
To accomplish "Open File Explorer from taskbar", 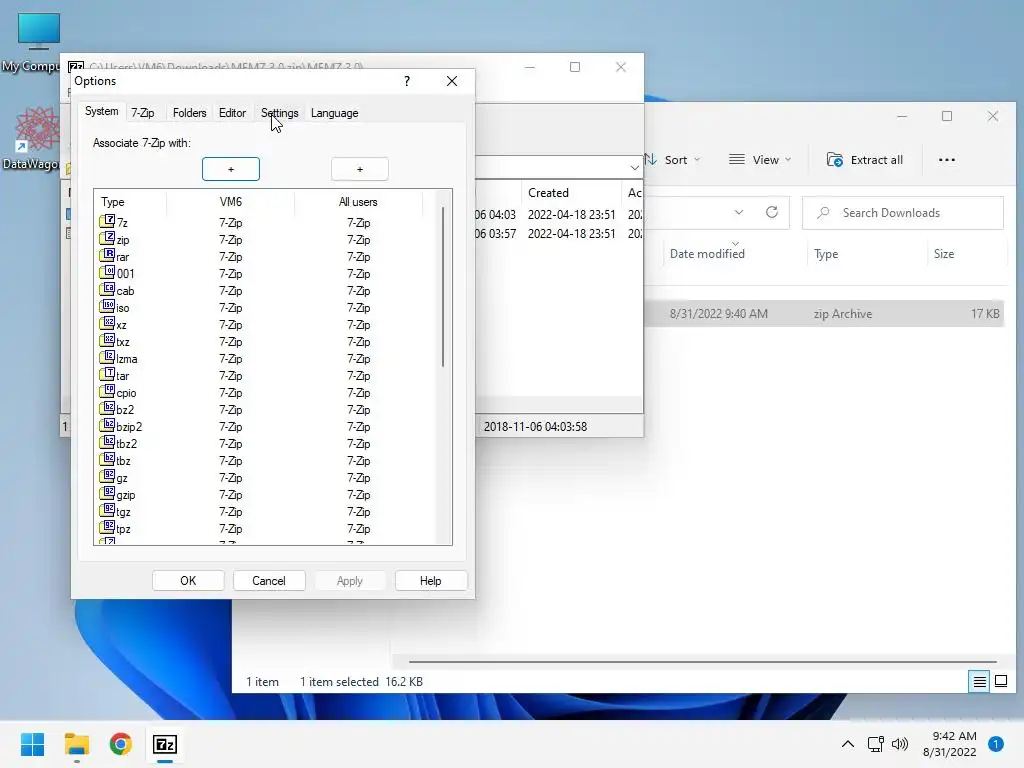I will point(77,744).
